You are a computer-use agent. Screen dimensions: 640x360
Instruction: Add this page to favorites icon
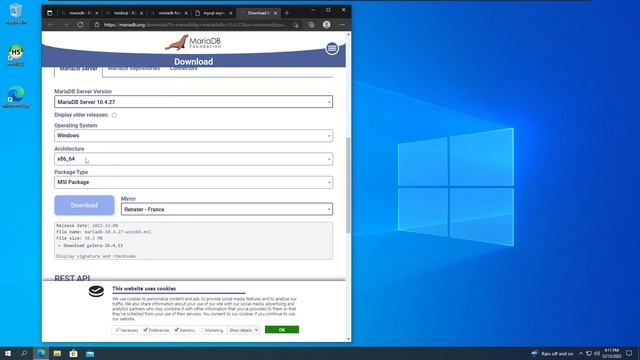point(296,25)
